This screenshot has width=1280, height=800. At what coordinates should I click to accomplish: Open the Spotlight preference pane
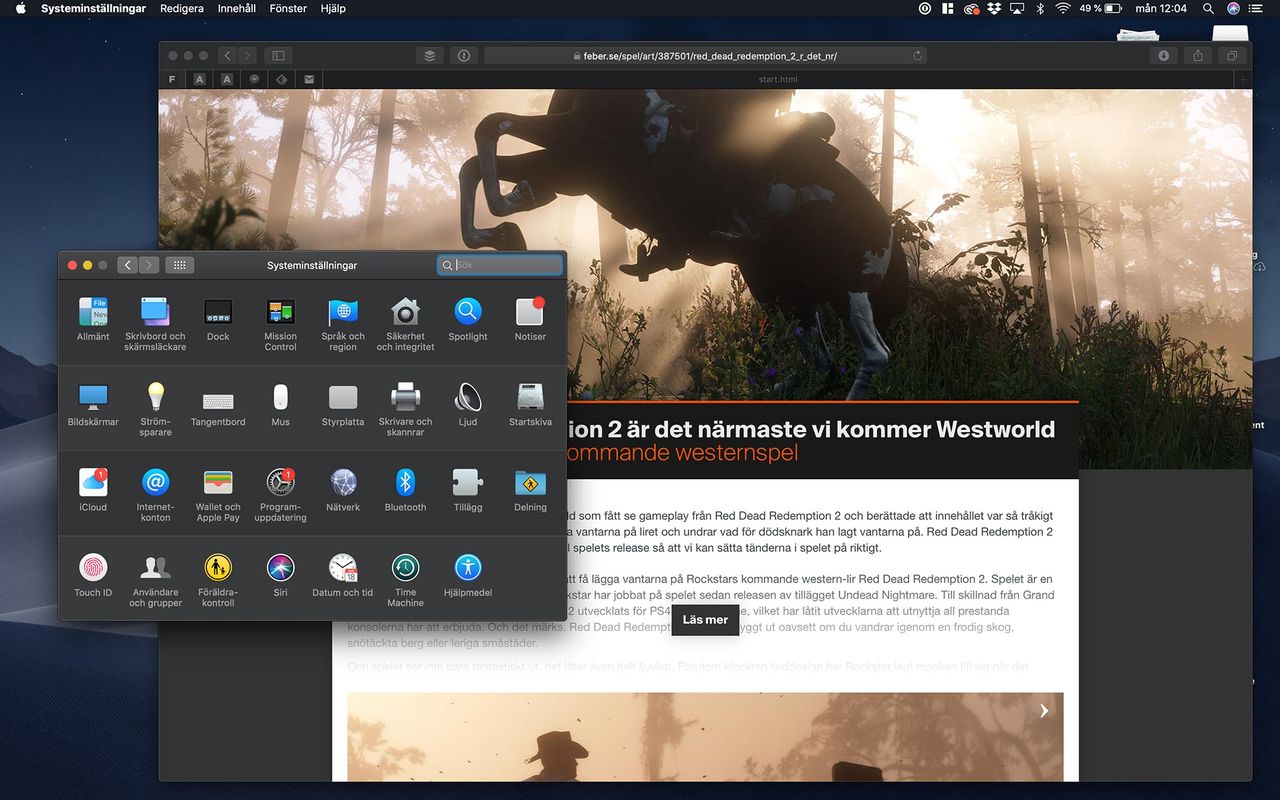point(468,320)
